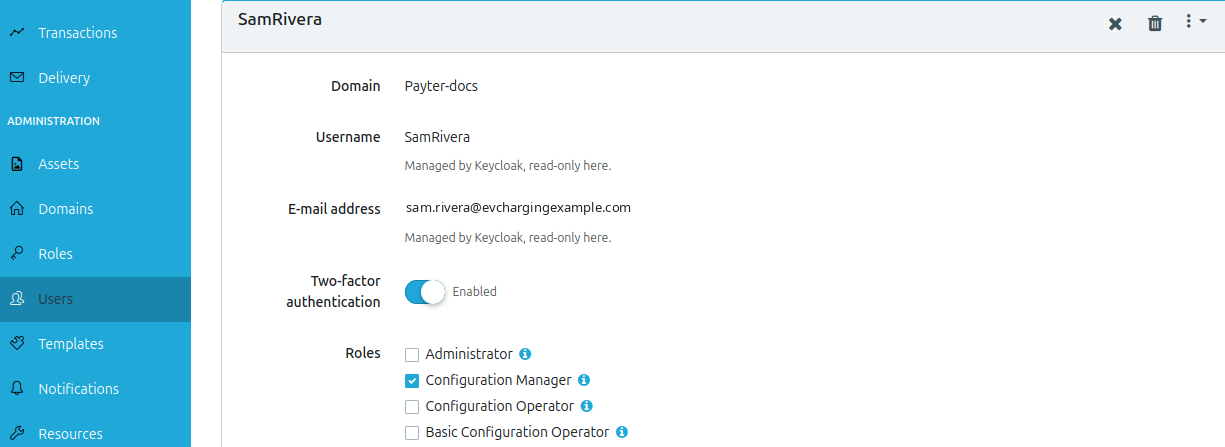Check the Administrator role checkbox
Screen dimensions: 1225x447
412,354
